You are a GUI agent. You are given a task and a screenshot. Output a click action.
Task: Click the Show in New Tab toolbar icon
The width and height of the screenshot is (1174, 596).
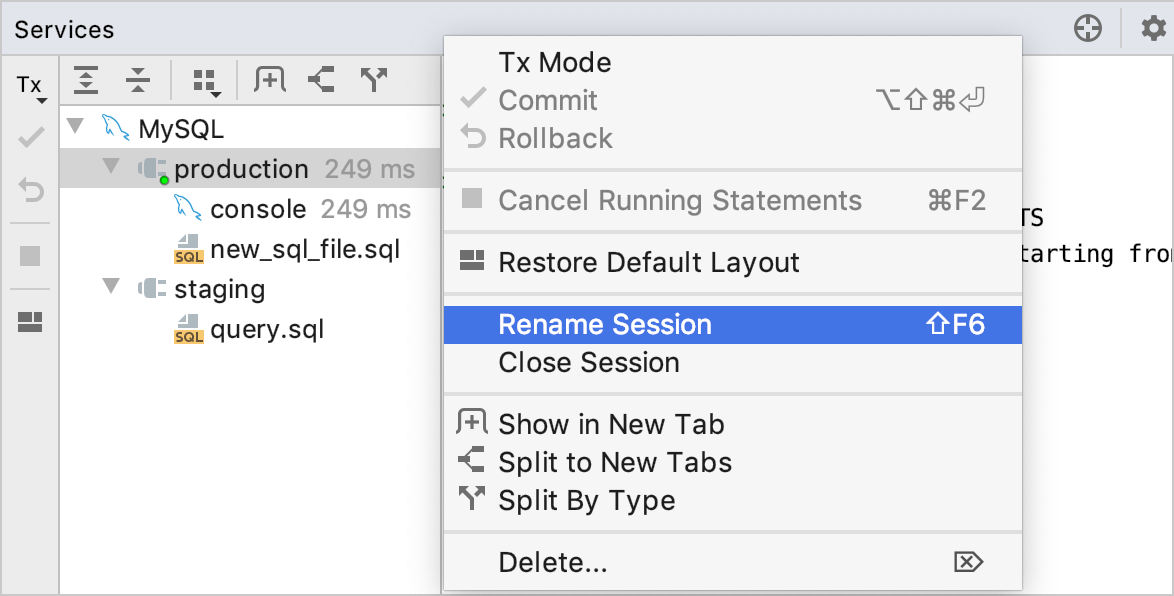(268, 79)
